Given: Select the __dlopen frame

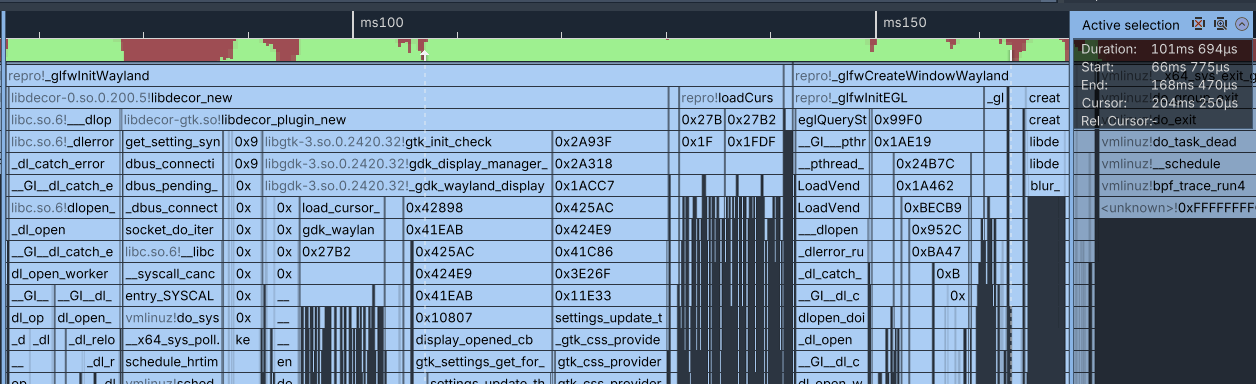Looking at the screenshot, I should pyautogui.click(x=831, y=230).
